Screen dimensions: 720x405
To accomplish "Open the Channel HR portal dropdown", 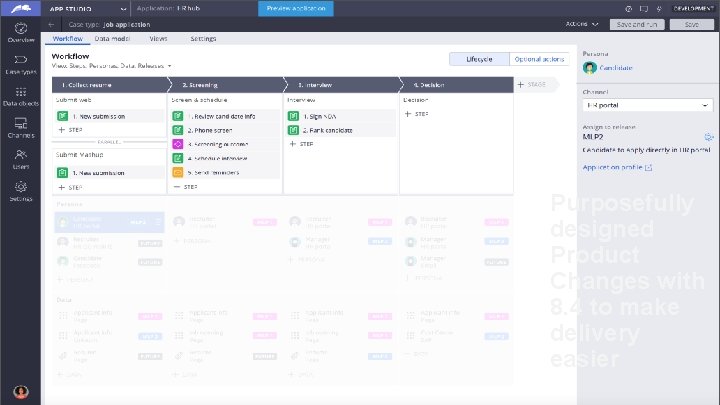I will point(647,105).
